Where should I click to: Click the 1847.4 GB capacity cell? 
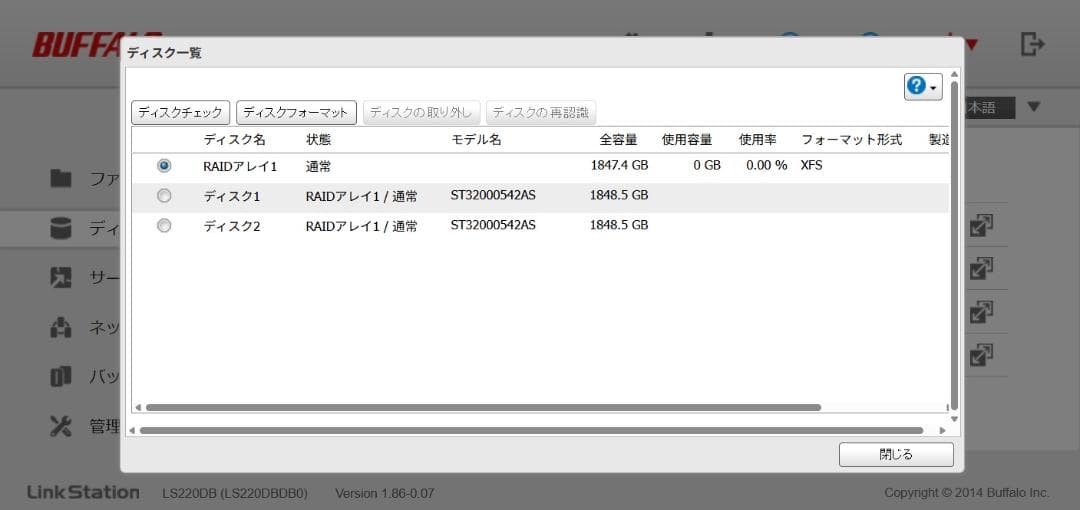pos(619,165)
